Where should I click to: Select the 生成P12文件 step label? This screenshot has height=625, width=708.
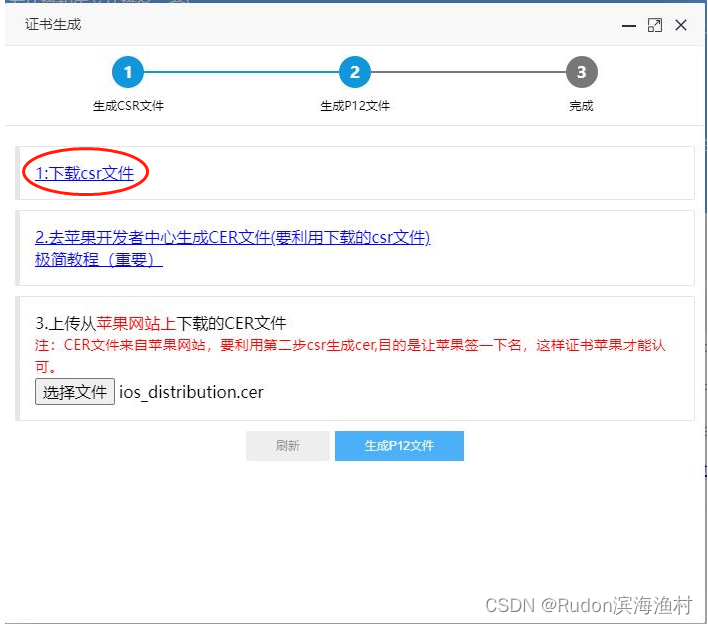(355, 106)
